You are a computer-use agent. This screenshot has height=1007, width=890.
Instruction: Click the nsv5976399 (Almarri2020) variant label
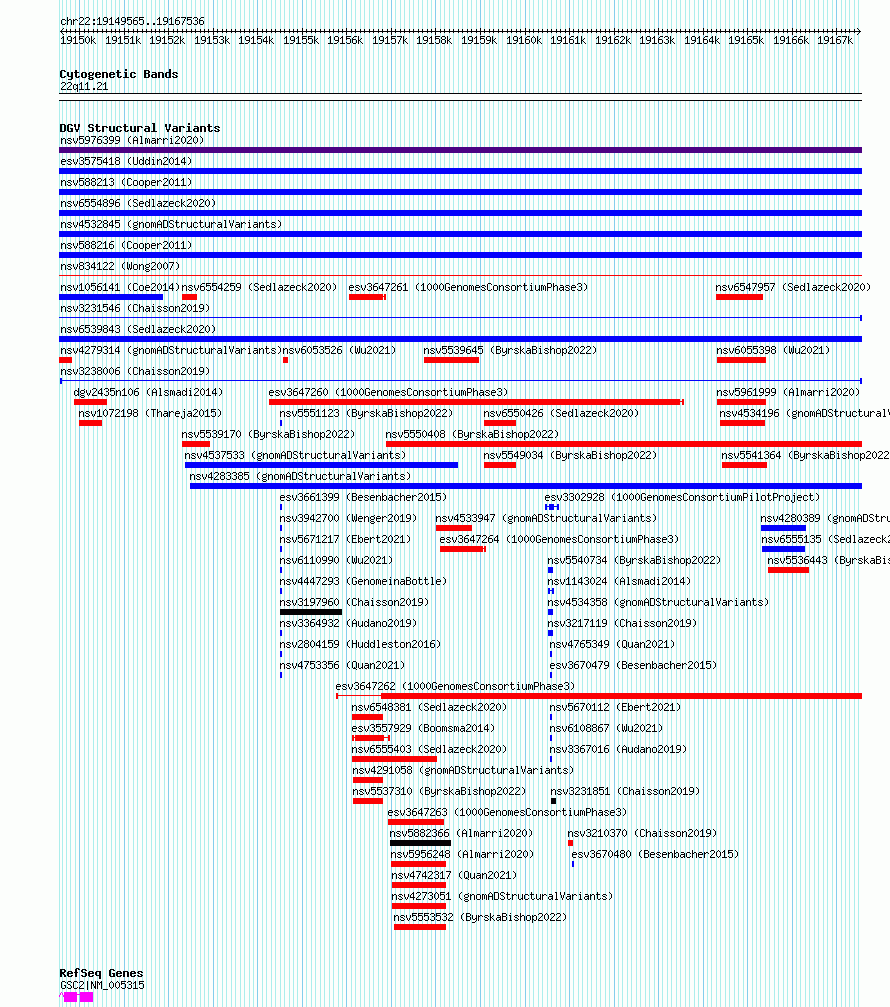click(x=132, y=140)
